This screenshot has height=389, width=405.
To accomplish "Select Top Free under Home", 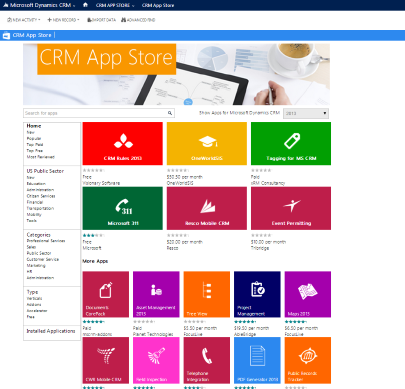I will 35,151.
